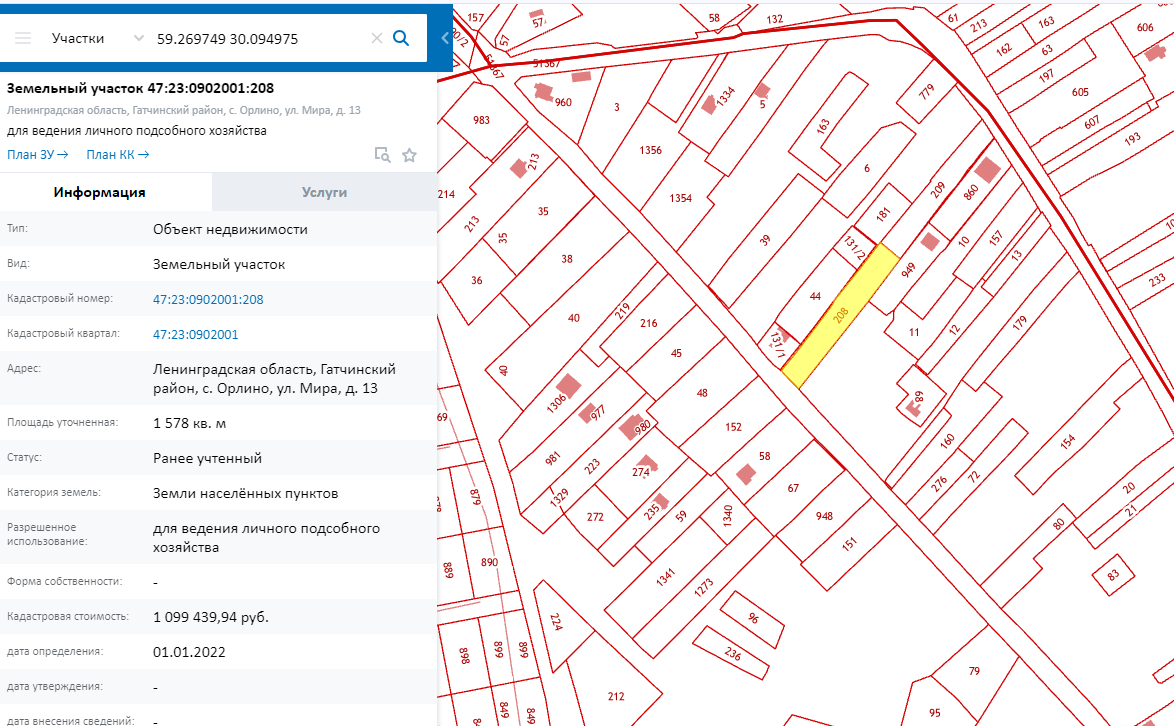Viewport: 1174px width, 726px height.
Task: Click the address value in the info table
Action: click(x=275, y=379)
